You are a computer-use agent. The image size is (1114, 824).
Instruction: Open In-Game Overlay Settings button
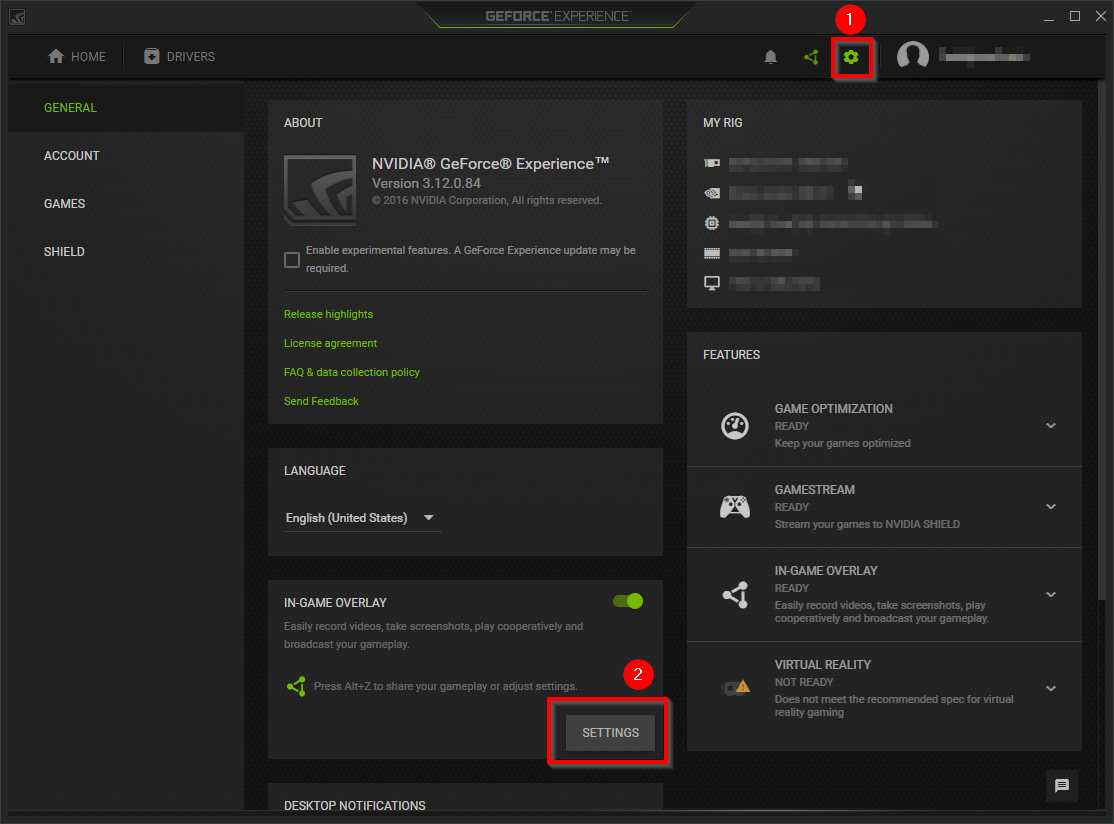click(610, 733)
